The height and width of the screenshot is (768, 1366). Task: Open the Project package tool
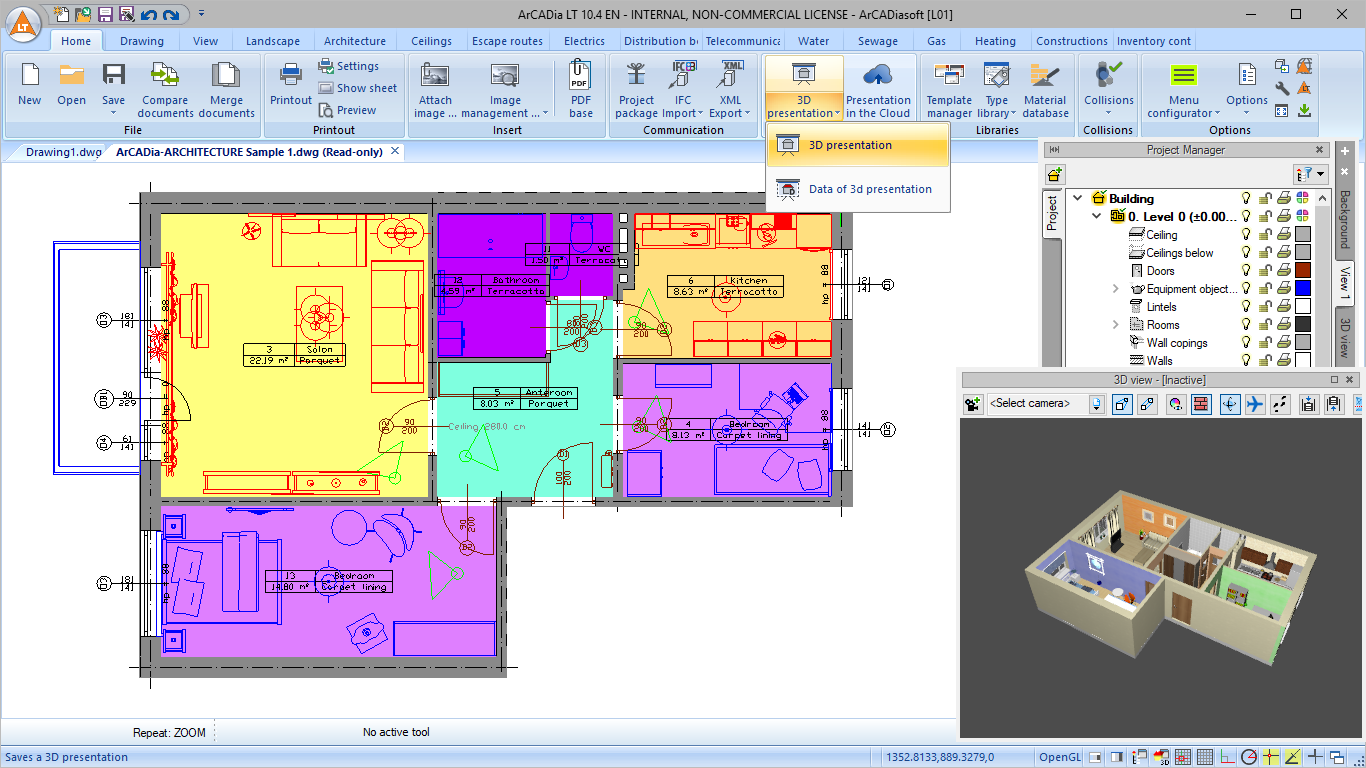coord(636,88)
